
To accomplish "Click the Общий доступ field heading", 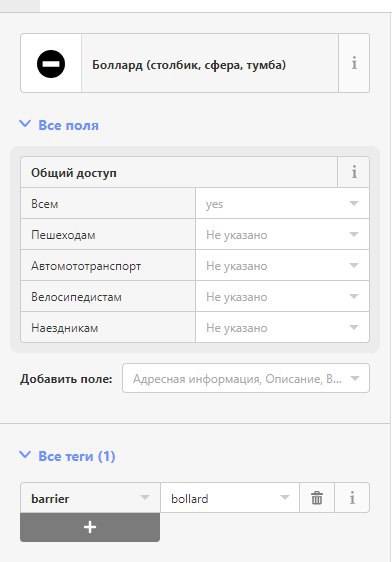I will (74, 173).
